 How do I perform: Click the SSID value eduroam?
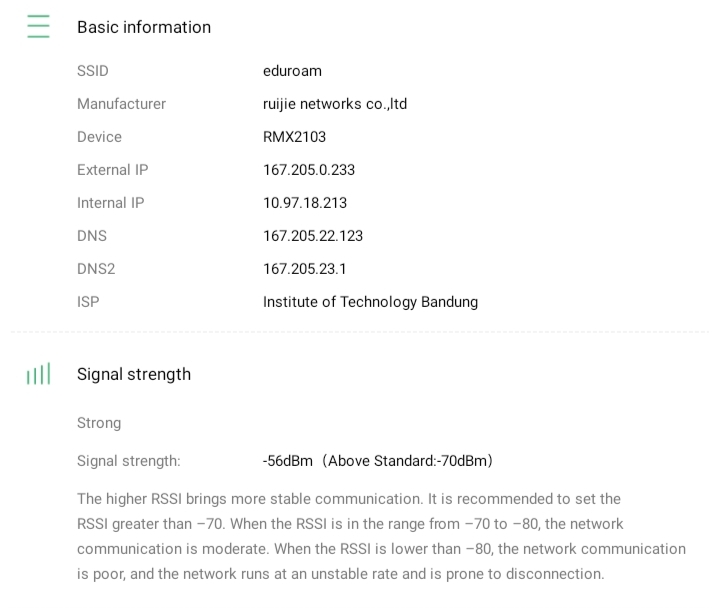coord(292,71)
